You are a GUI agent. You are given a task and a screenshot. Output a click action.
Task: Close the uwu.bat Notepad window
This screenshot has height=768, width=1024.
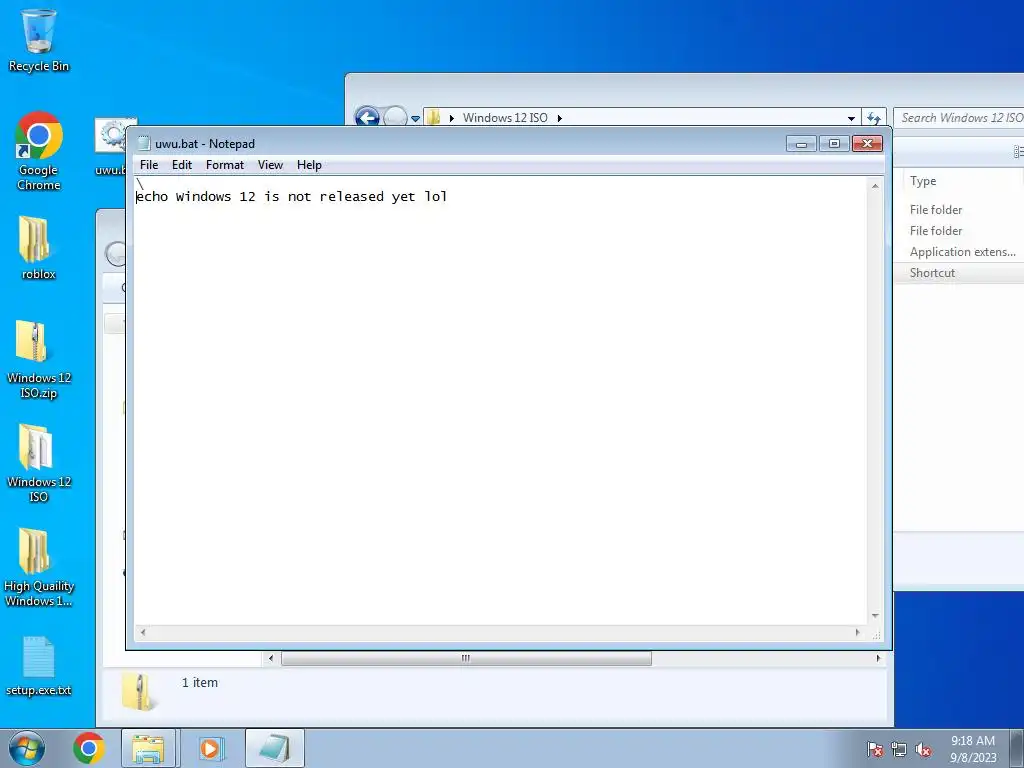[867, 144]
